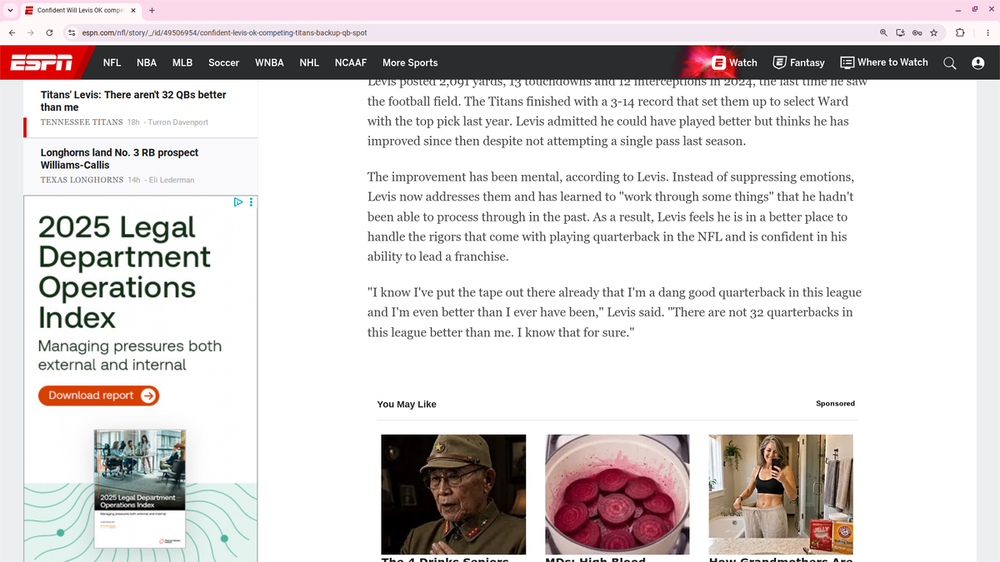Viewport: 1000px width, 562px height.
Task: Close the Confident Will Levis tab
Action: coord(133,10)
